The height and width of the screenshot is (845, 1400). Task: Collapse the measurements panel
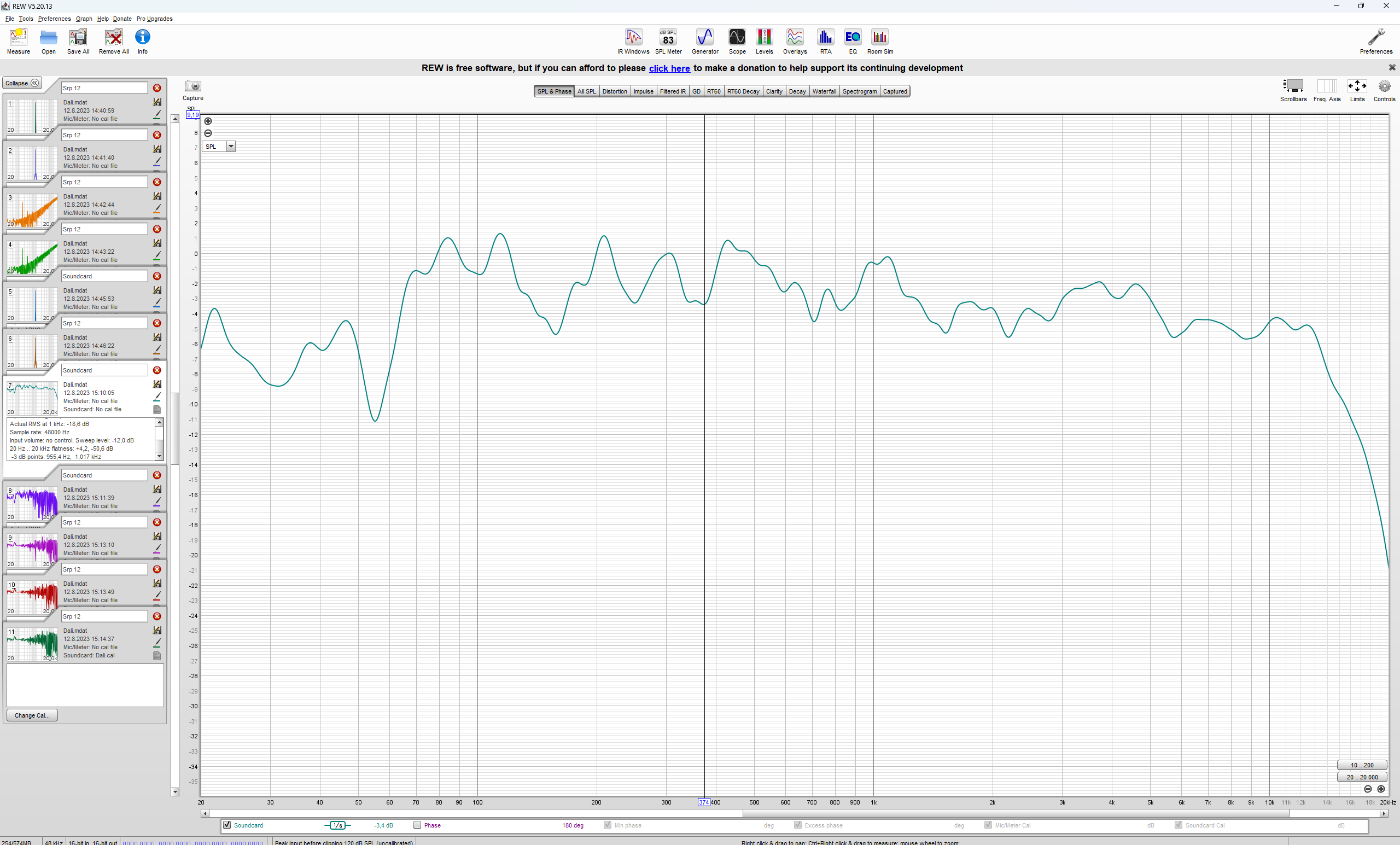(x=22, y=83)
